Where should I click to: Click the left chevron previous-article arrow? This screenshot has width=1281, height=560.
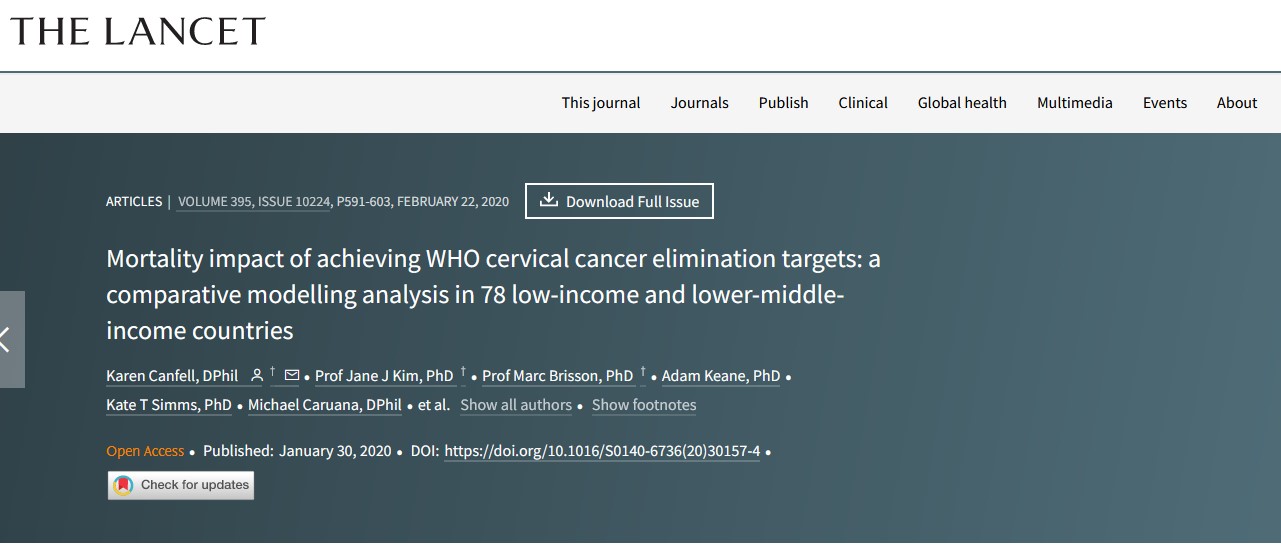coord(8,340)
